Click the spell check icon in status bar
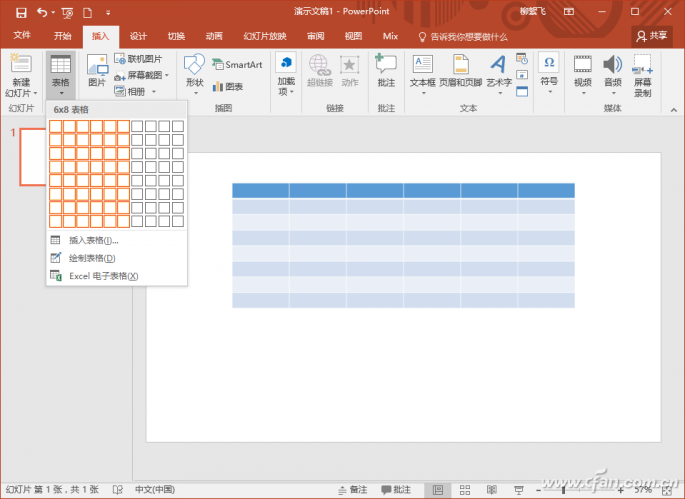Screen dimensions: 685x499 [118, 489]
